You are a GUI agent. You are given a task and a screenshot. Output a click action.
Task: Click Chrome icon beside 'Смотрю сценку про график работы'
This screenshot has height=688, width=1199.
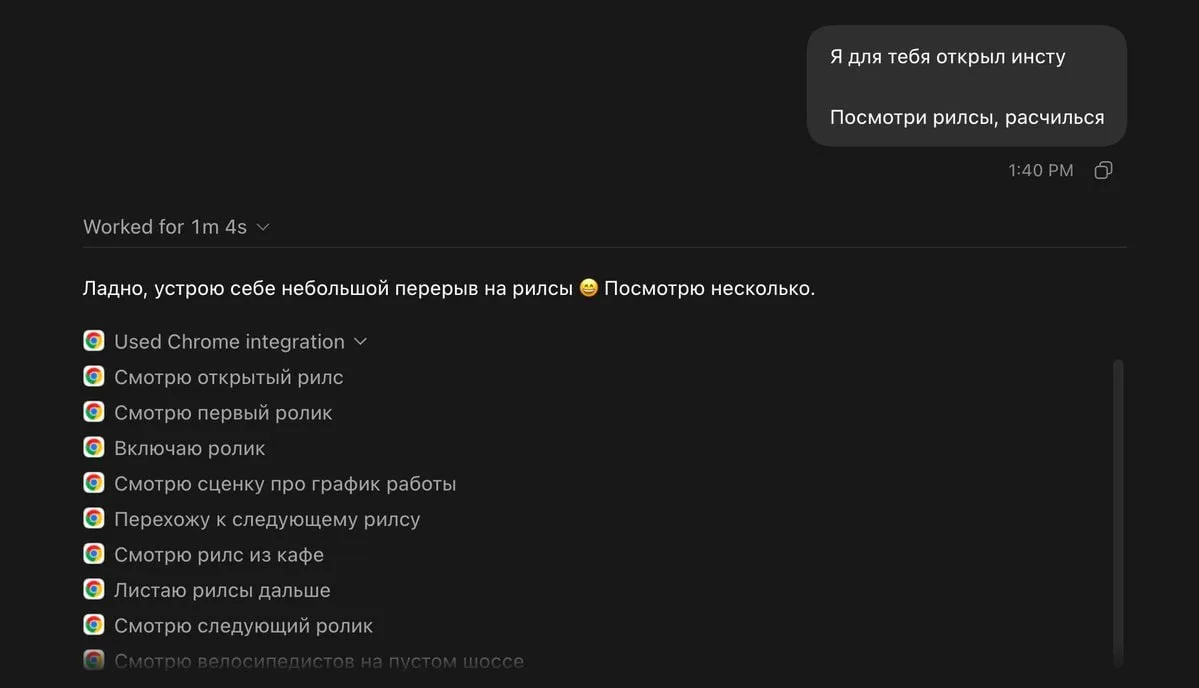point(94,483)
